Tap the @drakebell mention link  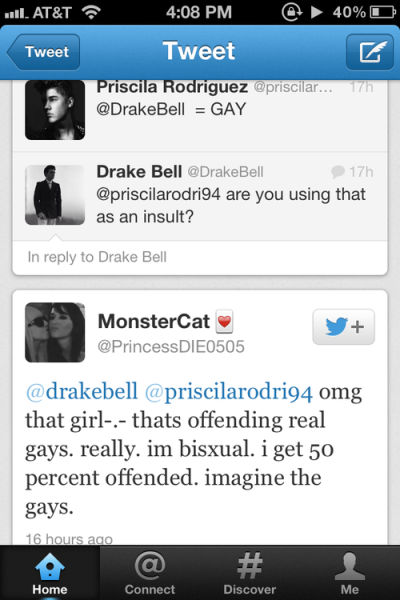tap(82, 392)
